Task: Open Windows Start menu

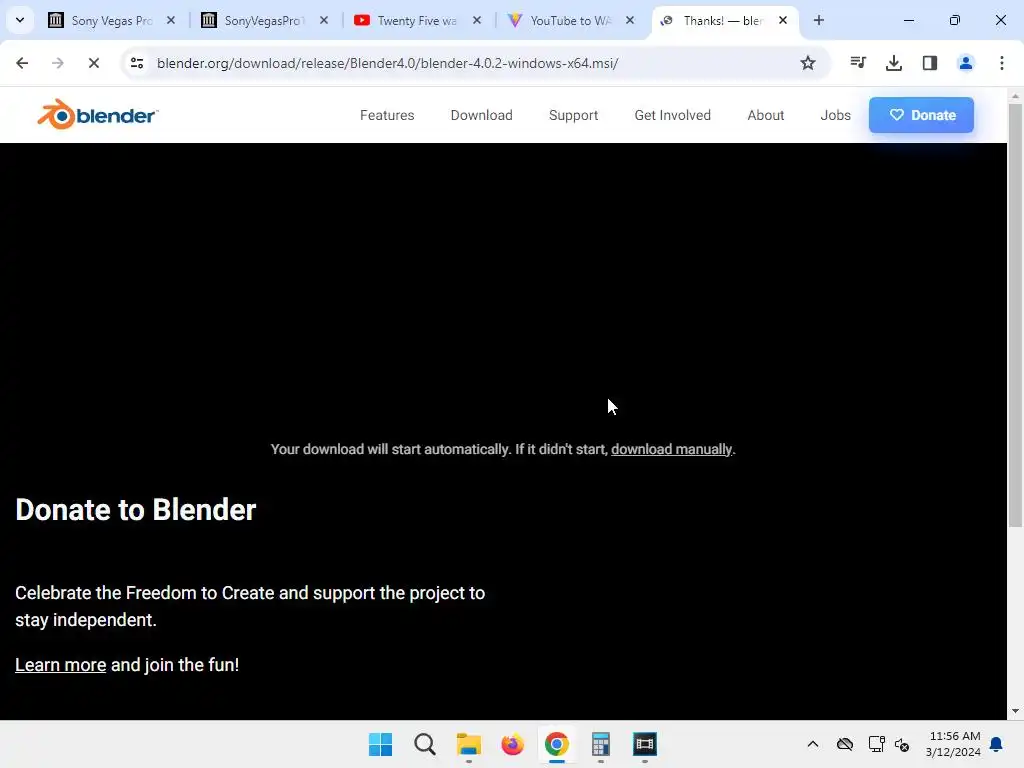Action: pyautogui.click(x=381, y=744)
